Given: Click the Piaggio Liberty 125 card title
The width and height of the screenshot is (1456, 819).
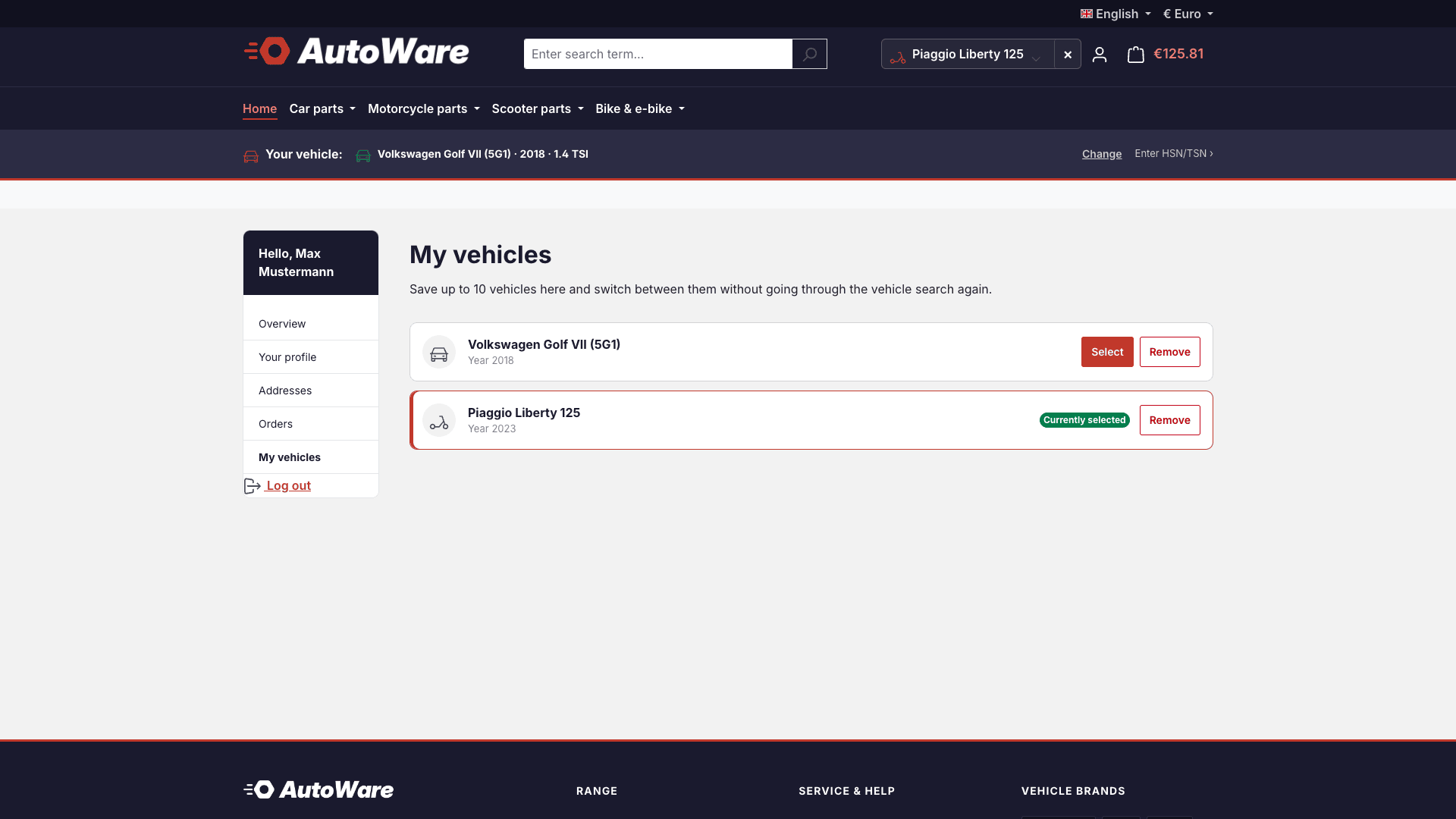Looking at the screenshot, I should pos(524,413).
